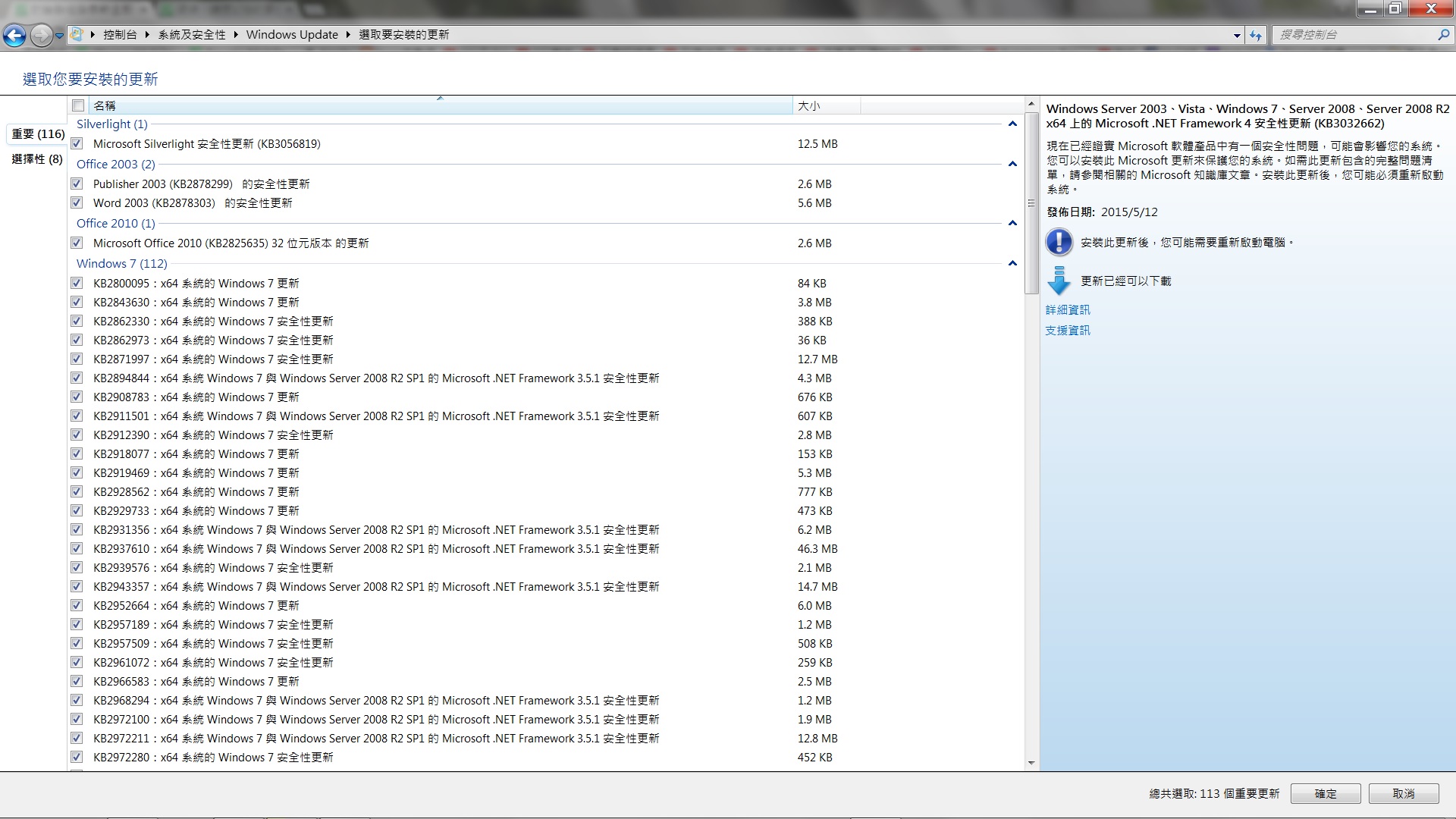Click the 確定 button
The image size is (1456, 819).
tap(1326, 793)
